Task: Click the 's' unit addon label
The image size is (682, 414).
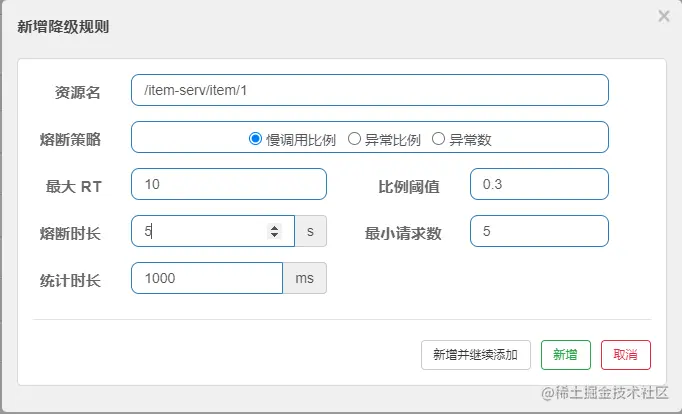Action: point(310,231)
